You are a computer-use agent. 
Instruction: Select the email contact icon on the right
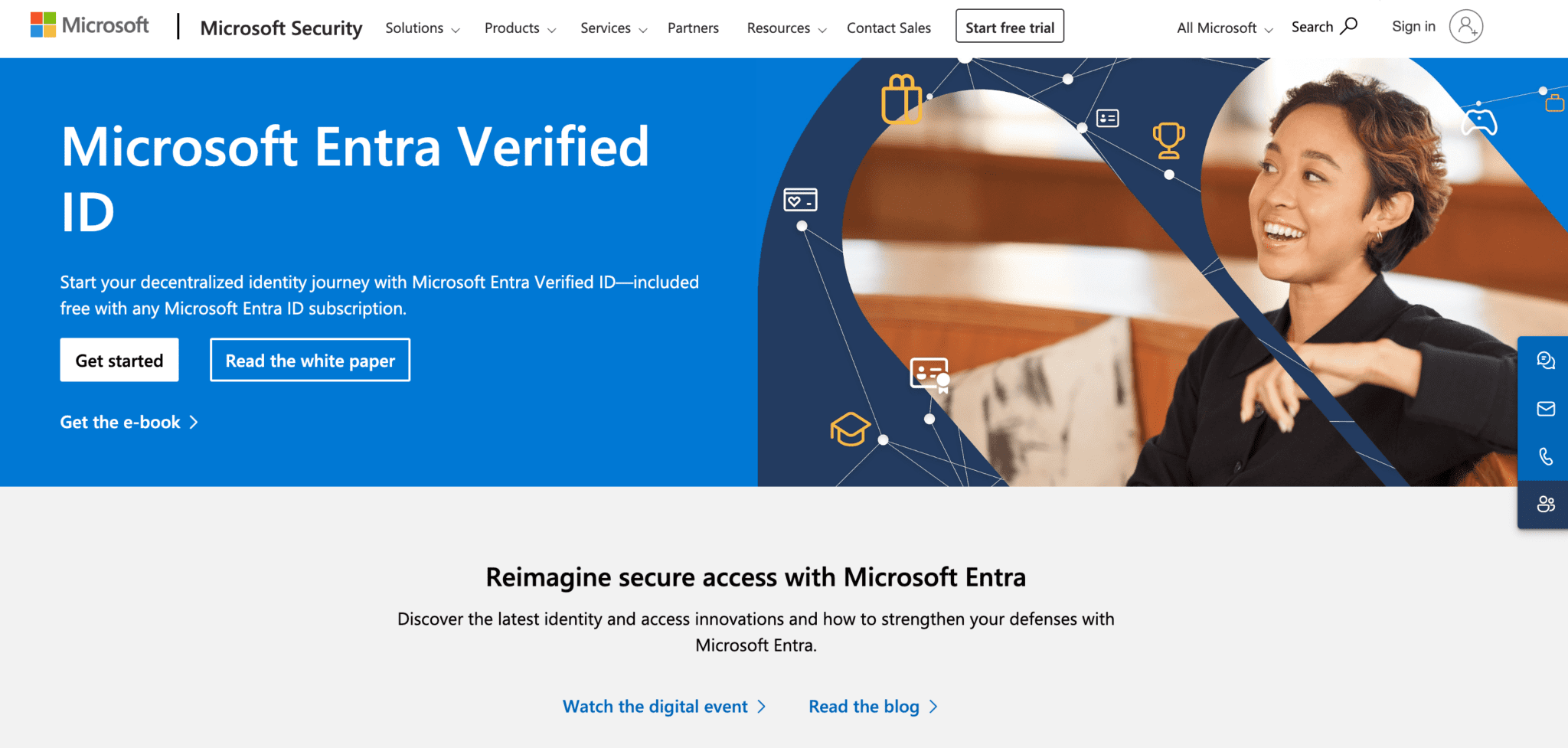click(1547, 409)
